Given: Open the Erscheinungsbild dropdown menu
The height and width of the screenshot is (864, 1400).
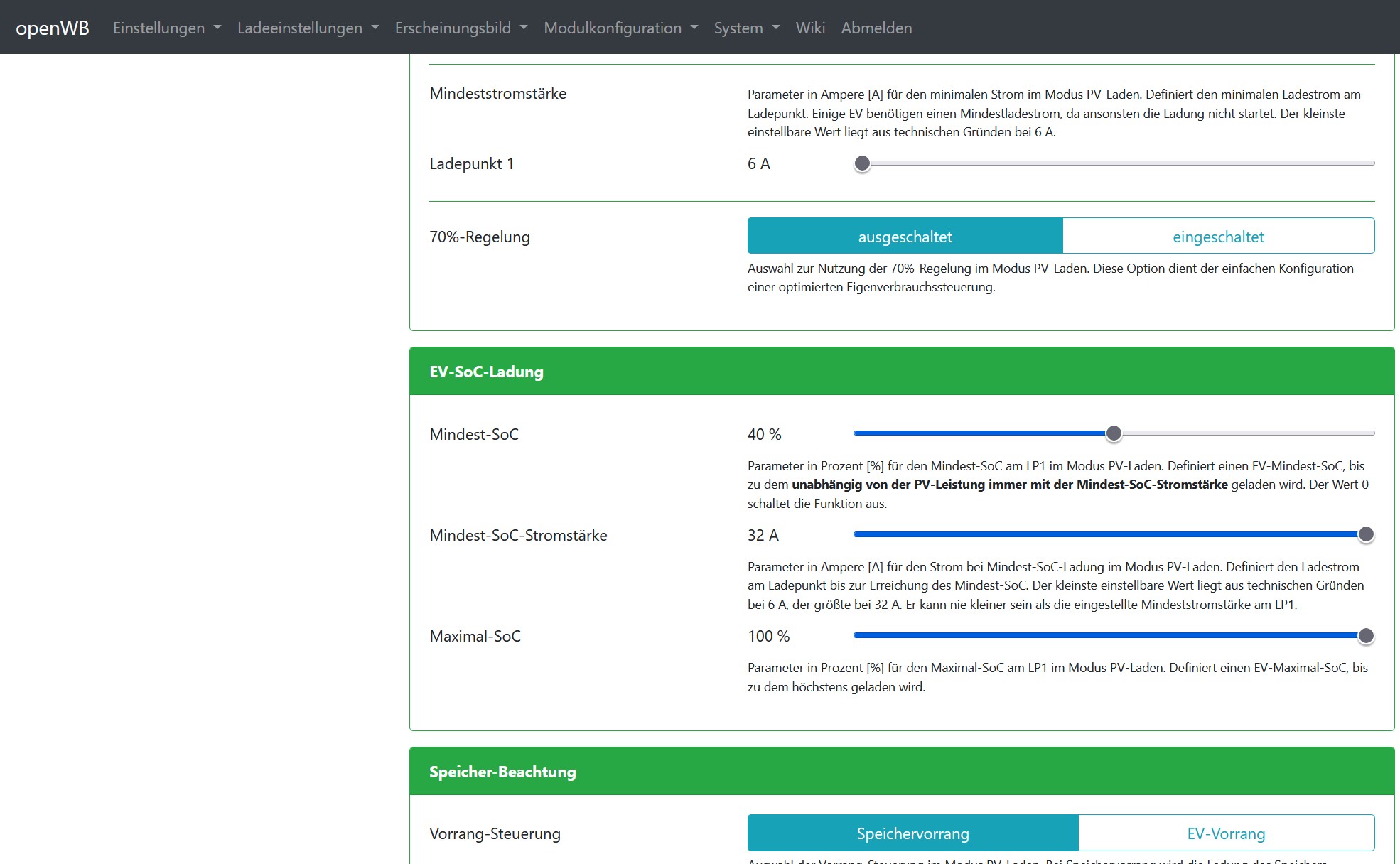Looking at the screenshot, I should click(x=461, y=28).
